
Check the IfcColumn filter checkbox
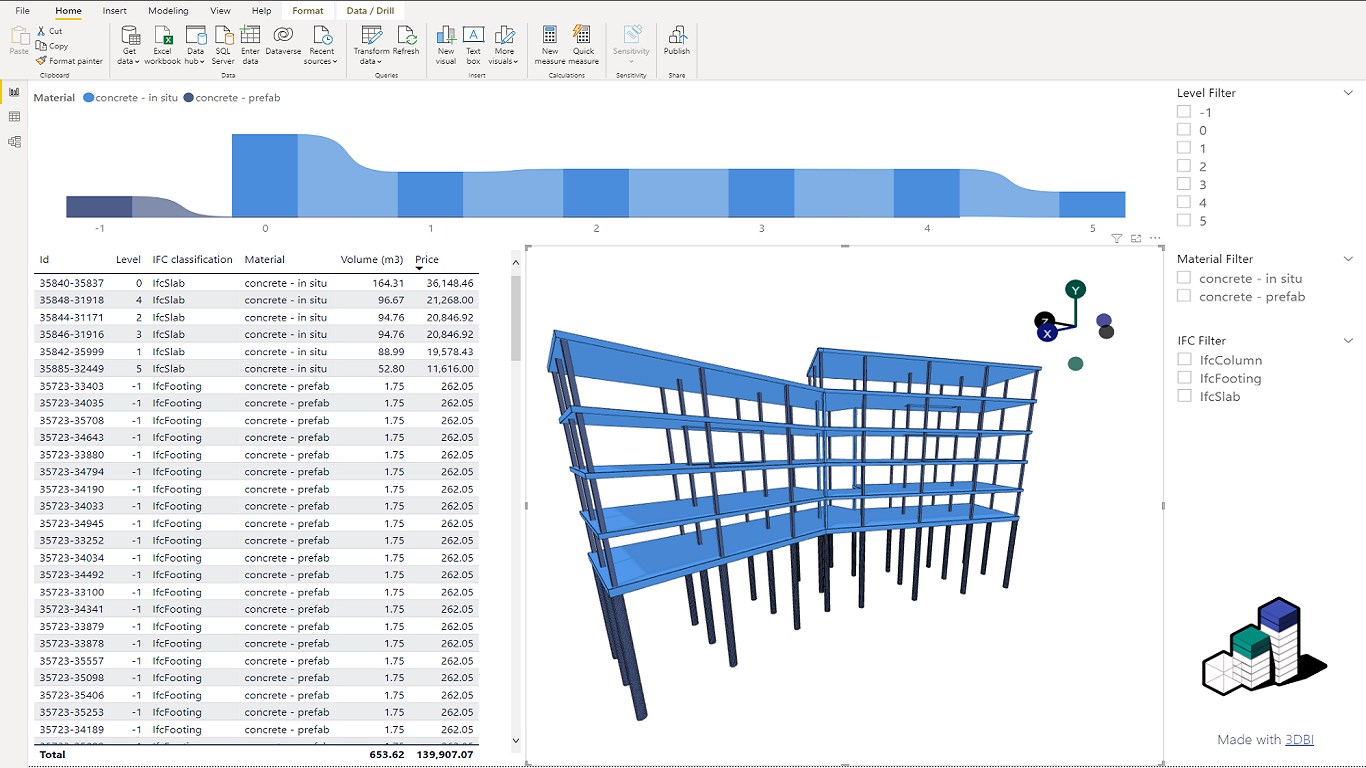1184,360
